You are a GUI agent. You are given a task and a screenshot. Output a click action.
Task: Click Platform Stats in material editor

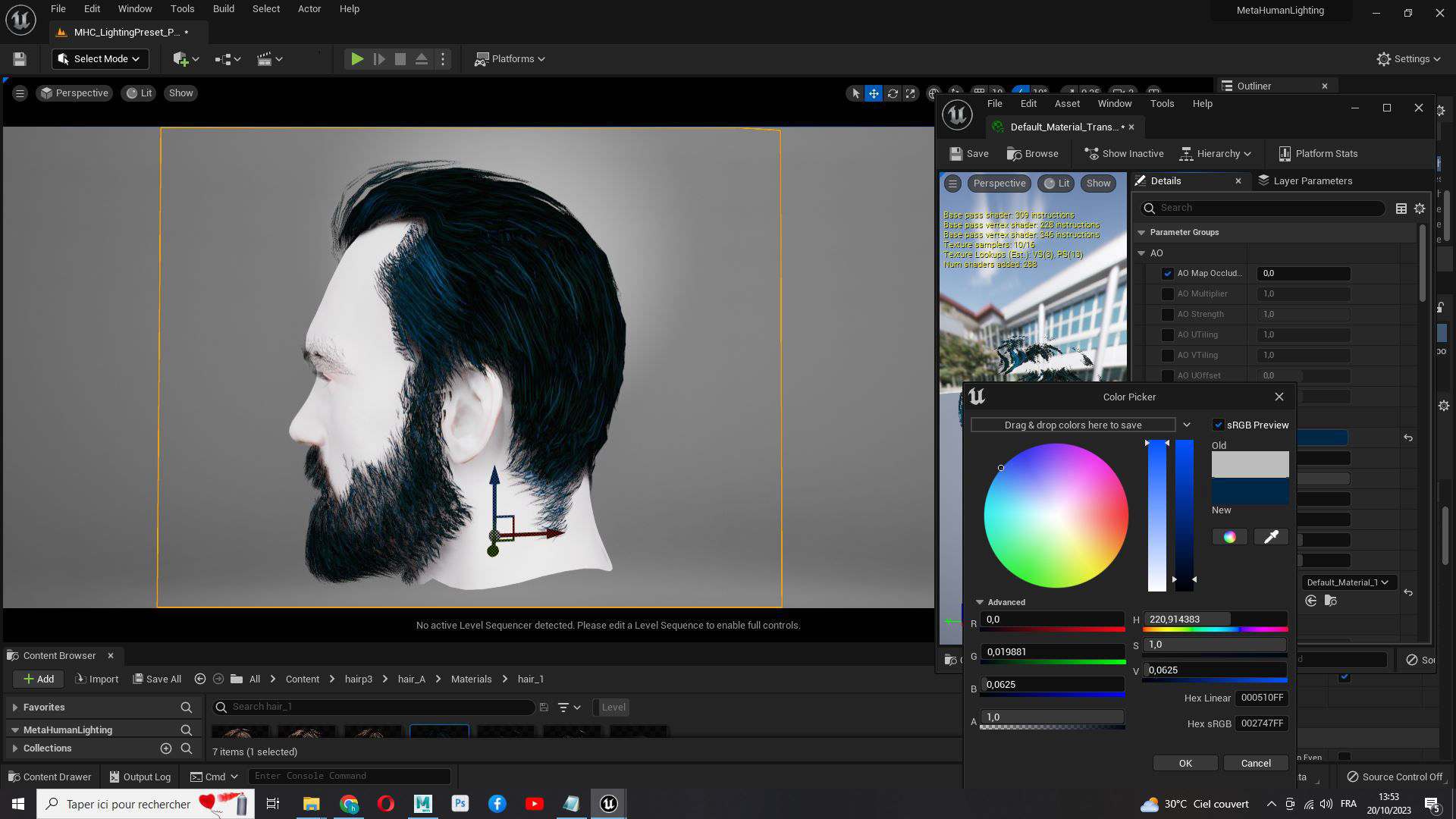point(1318,154)
